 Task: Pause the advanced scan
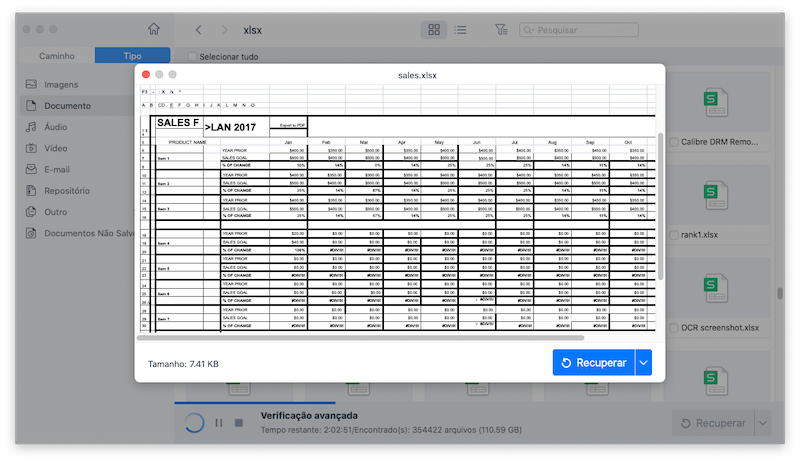[x=219, y=423]
